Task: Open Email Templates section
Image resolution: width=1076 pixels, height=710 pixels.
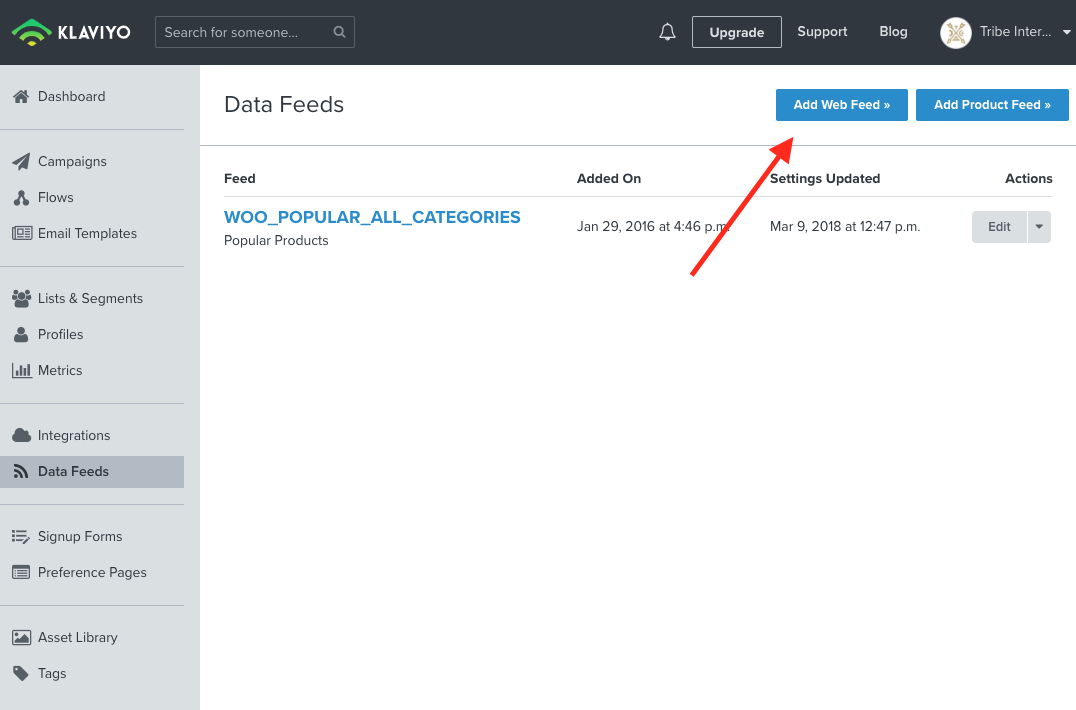Action: 87,233
